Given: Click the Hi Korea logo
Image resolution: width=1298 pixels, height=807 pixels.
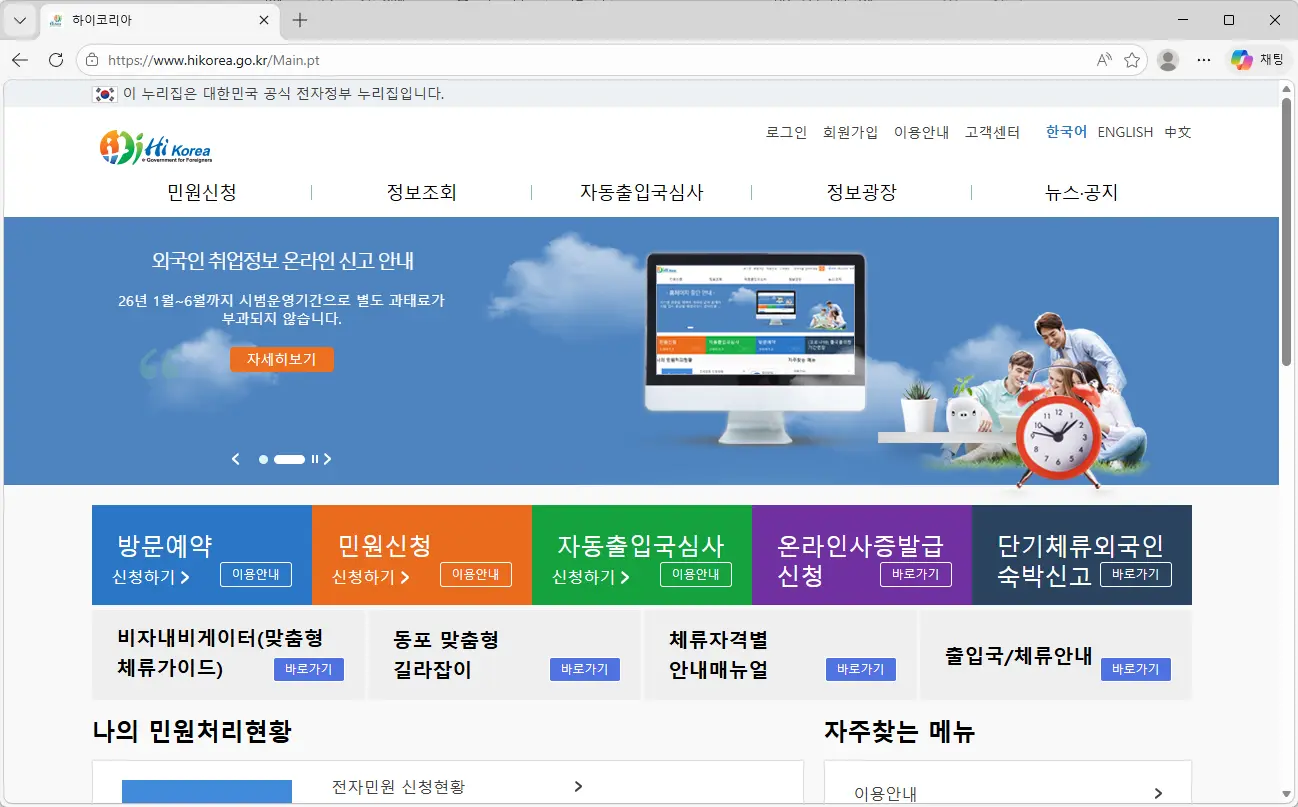Looking at the screenshot, I should click(155, 147).
